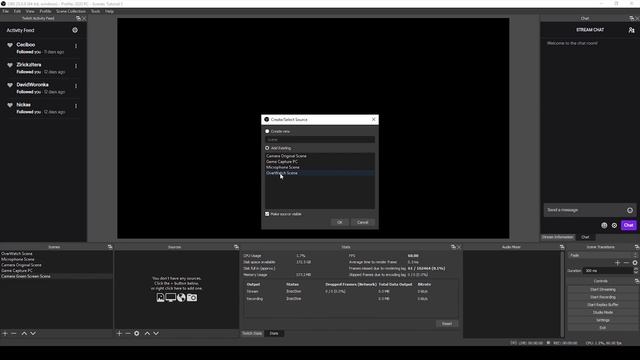Screen dimensions: 640x360
Task: Open Activity Feed settings gear
Action: click(x=75, y=30)
